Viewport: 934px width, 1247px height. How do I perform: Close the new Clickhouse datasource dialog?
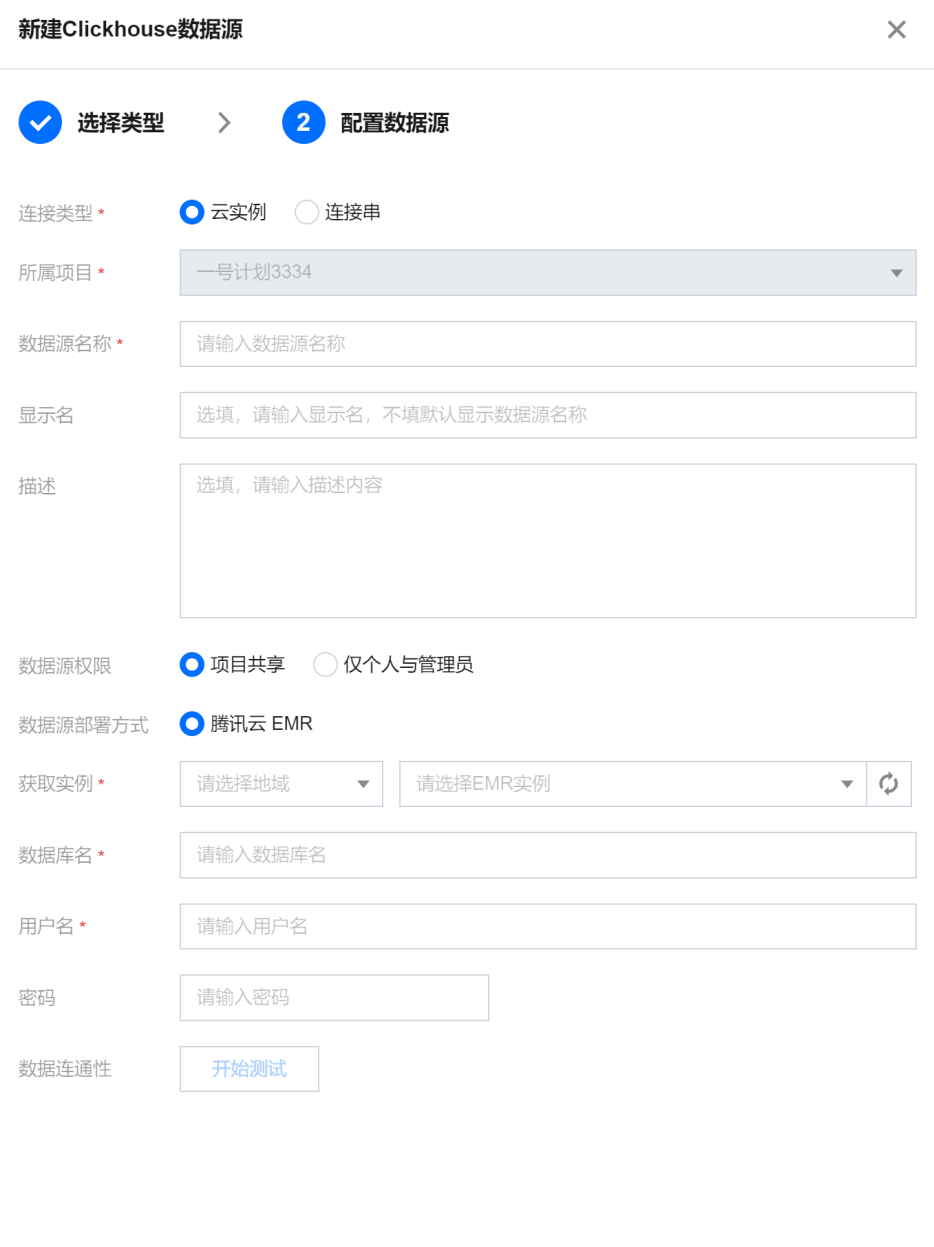(x=896, y=30)
